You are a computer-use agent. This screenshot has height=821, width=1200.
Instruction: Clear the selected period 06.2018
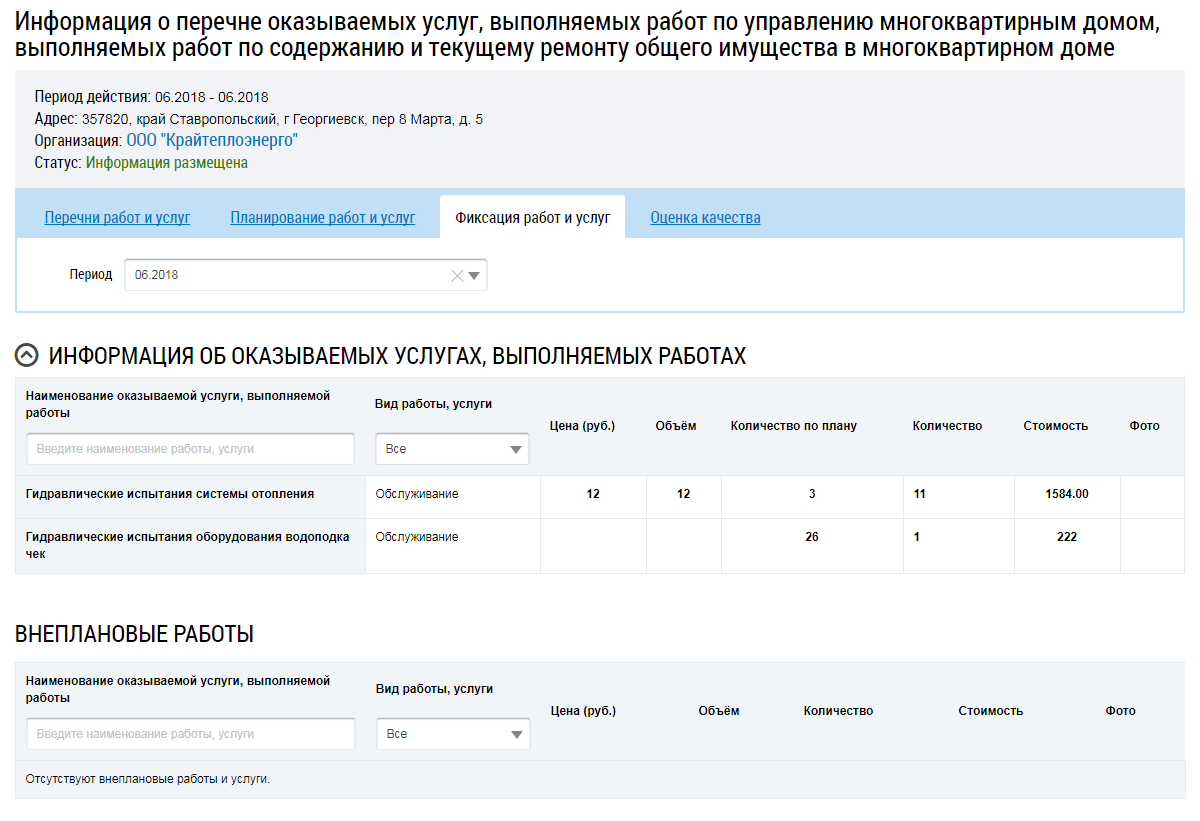(x=457, y=276)
